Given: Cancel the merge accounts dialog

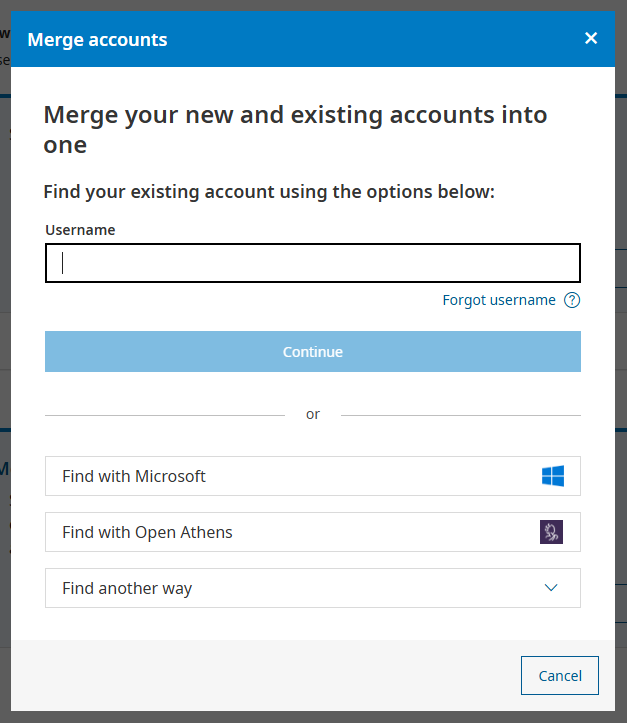Looking at the screenshot, I should 560,676.
